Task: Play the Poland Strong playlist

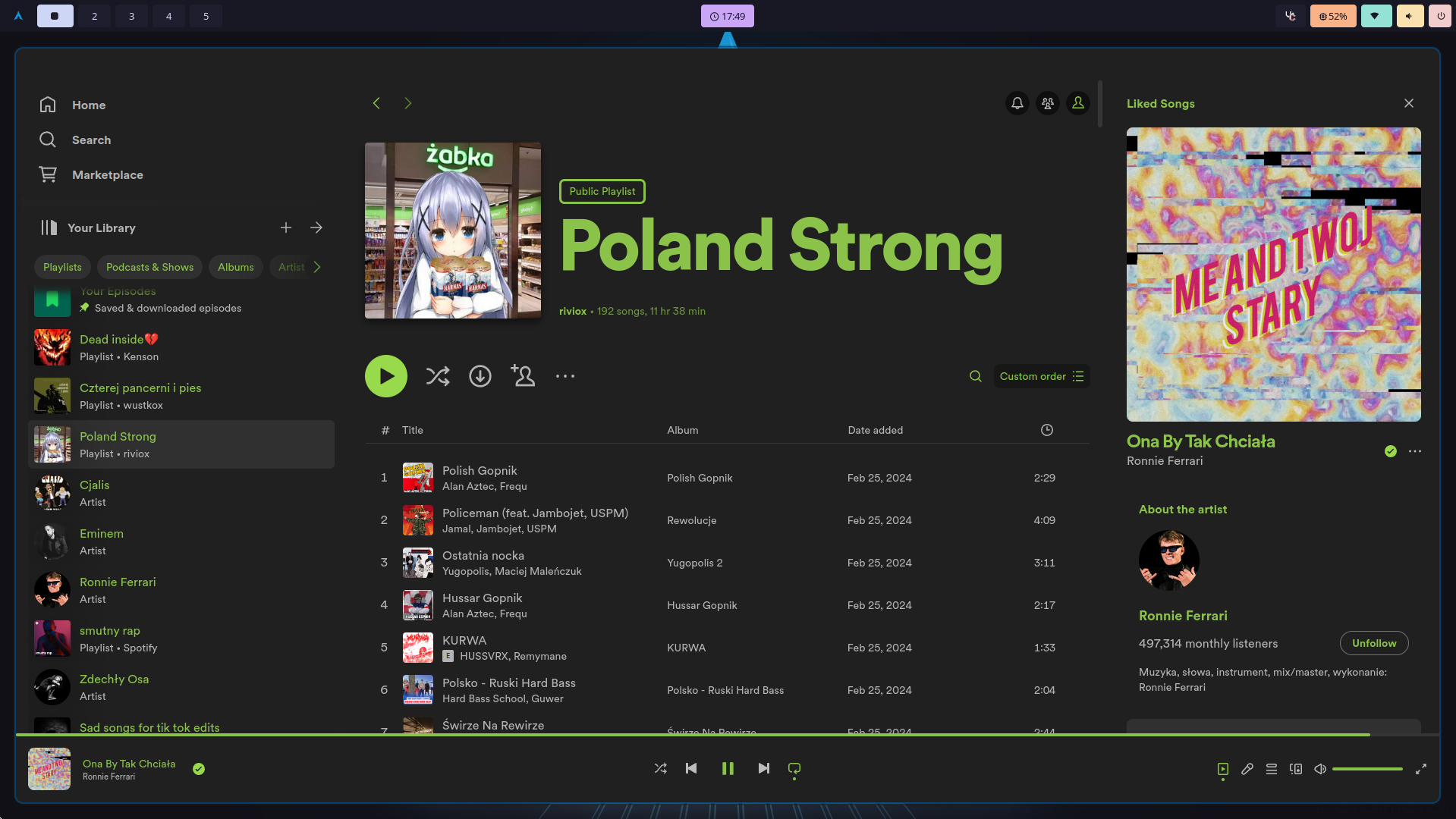Action: pyautogui.click(x=386, y=376)
